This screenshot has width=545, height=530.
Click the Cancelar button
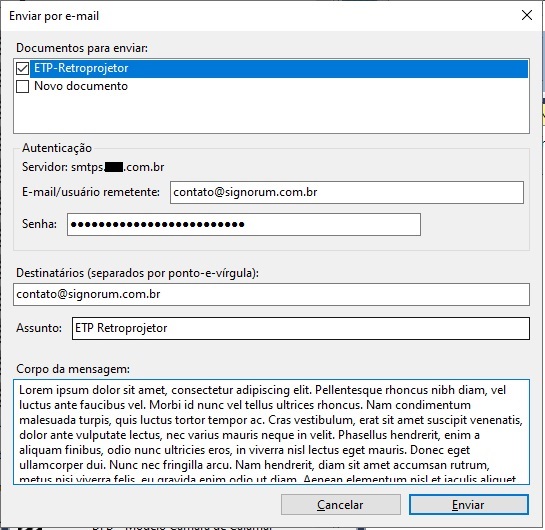pos(341,505)
